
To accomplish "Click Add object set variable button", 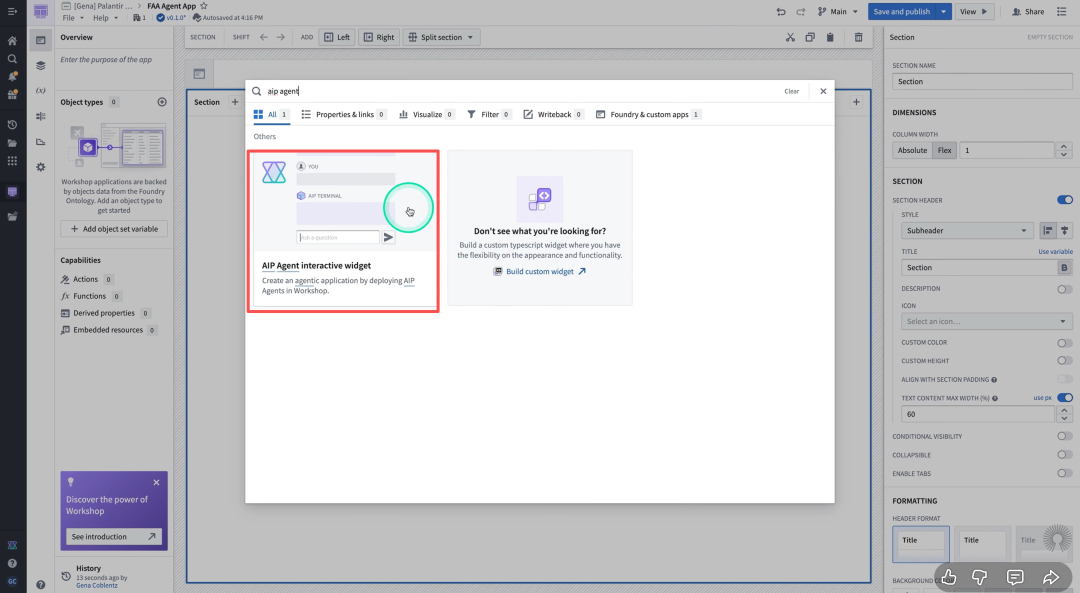I will (x=114, y=229).
